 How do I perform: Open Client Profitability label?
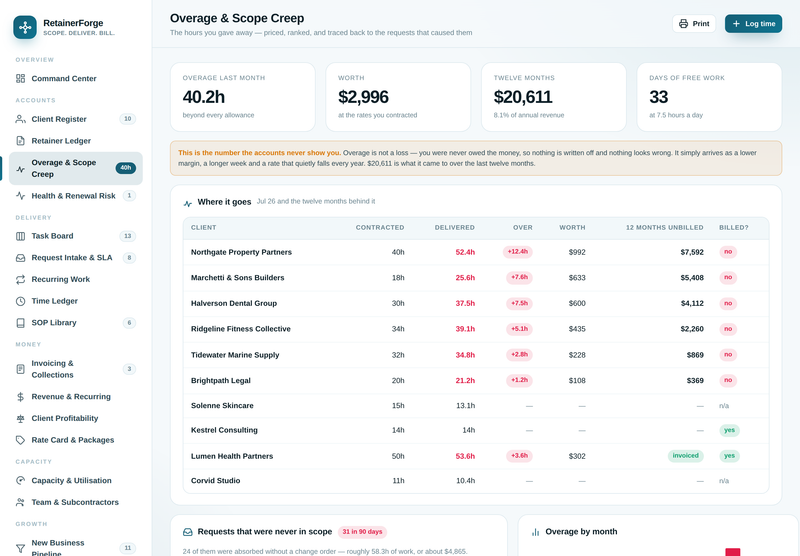tap(65, 418)
